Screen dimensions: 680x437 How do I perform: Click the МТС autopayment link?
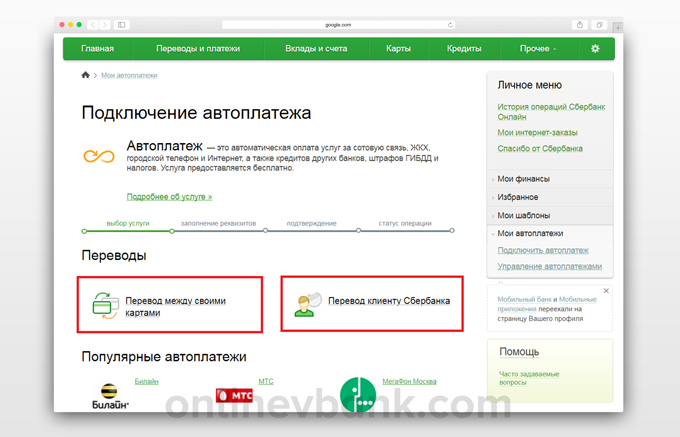pos(266,382)
